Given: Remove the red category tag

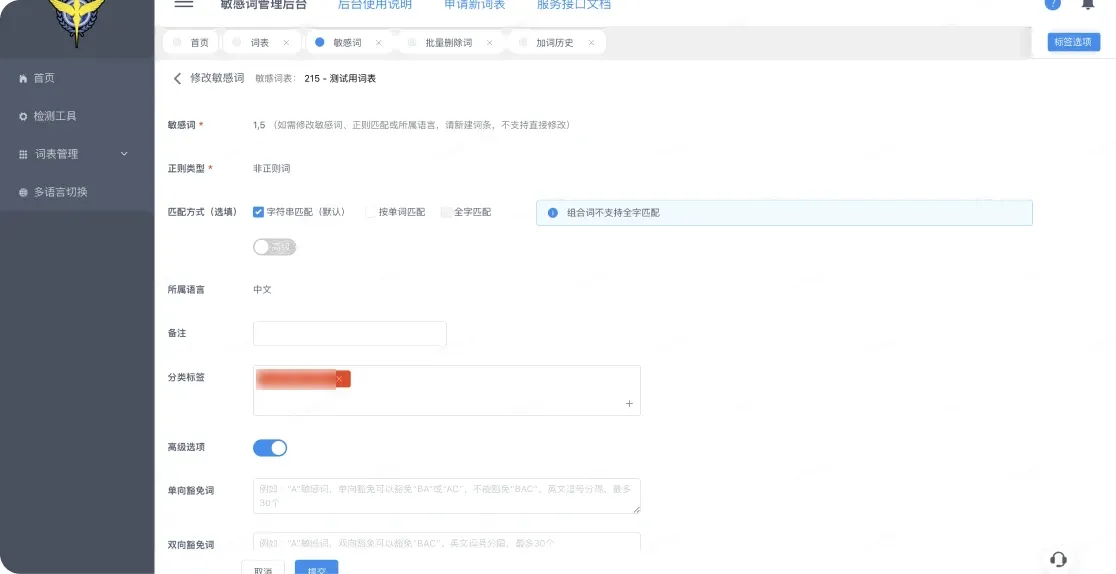Looking at the screenshot, I should [340, 380].
